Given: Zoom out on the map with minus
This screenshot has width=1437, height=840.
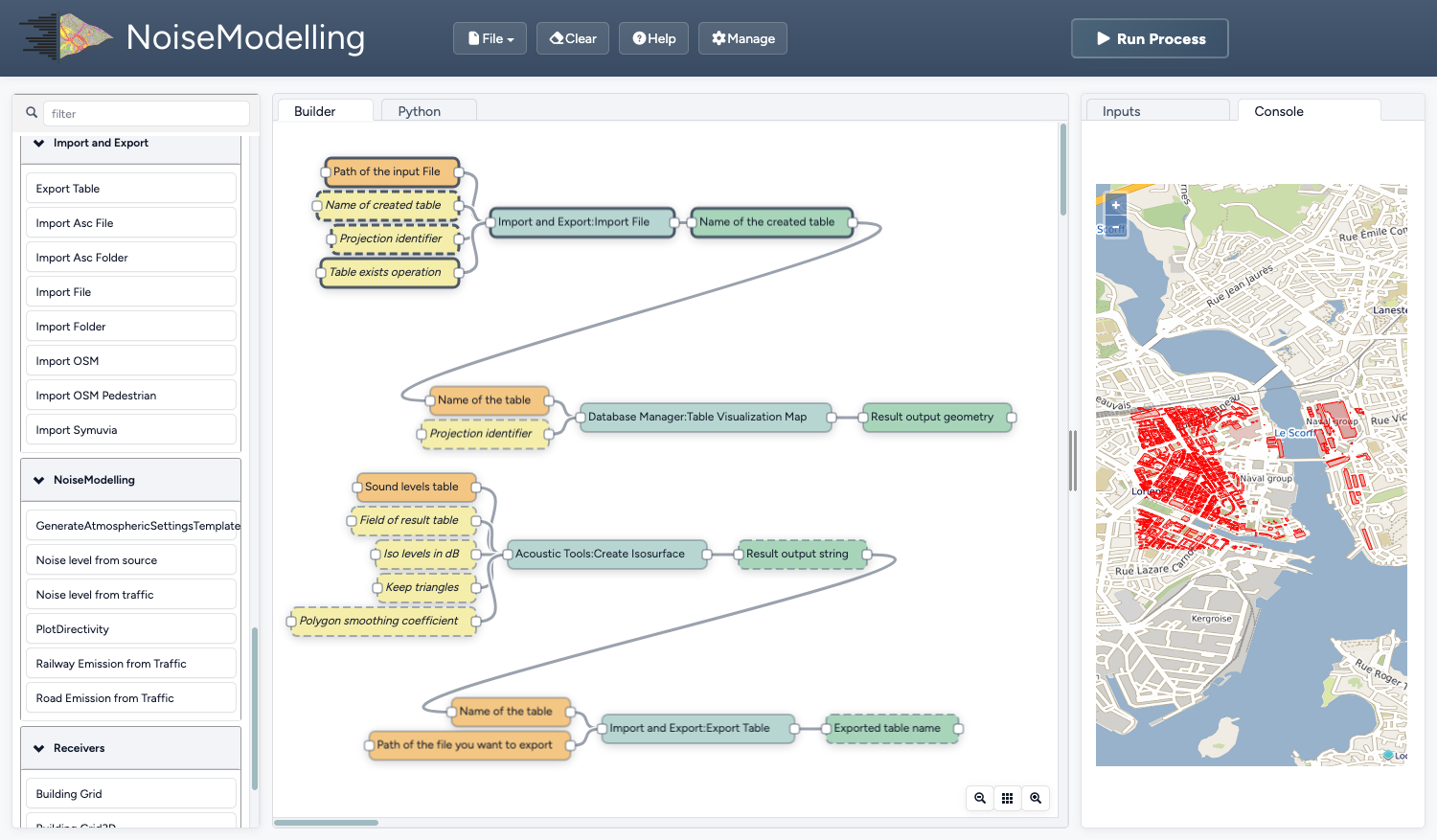Looking at the screenshot, I should coord(1115,227).
